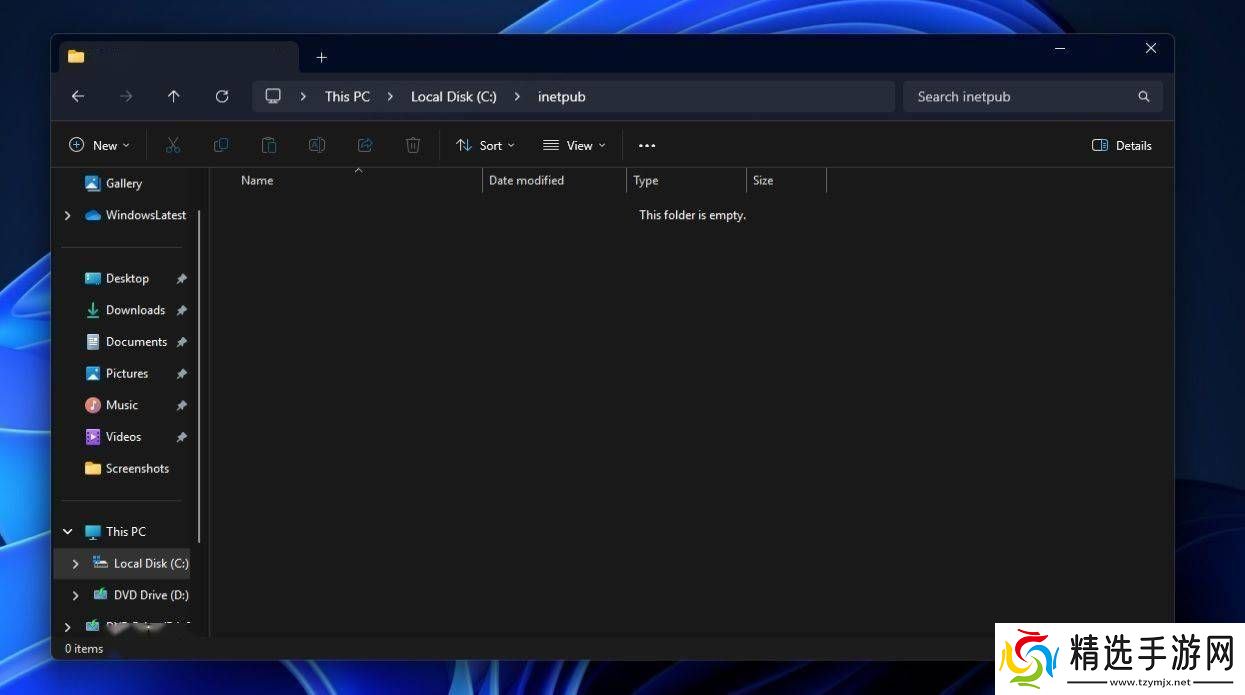Viewport: 1245px width, 695px height.
Task: Open the See more ellipsis menu
Action: pos(647,146)
